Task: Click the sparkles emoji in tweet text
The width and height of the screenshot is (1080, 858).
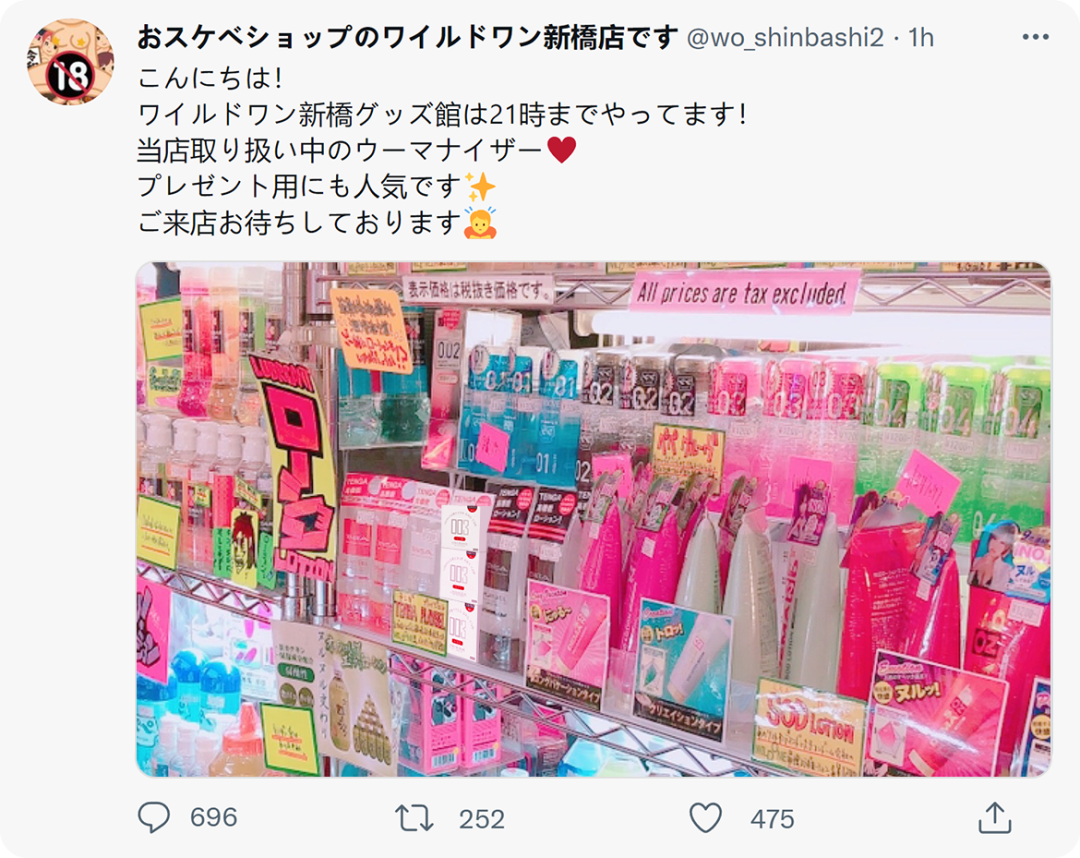Action: coord(480,186)
